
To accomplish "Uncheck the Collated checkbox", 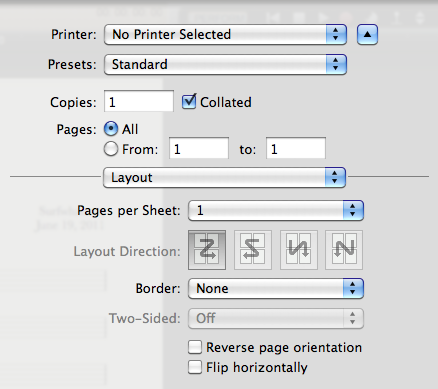I will pyautogui.click(x=189, y=102).
